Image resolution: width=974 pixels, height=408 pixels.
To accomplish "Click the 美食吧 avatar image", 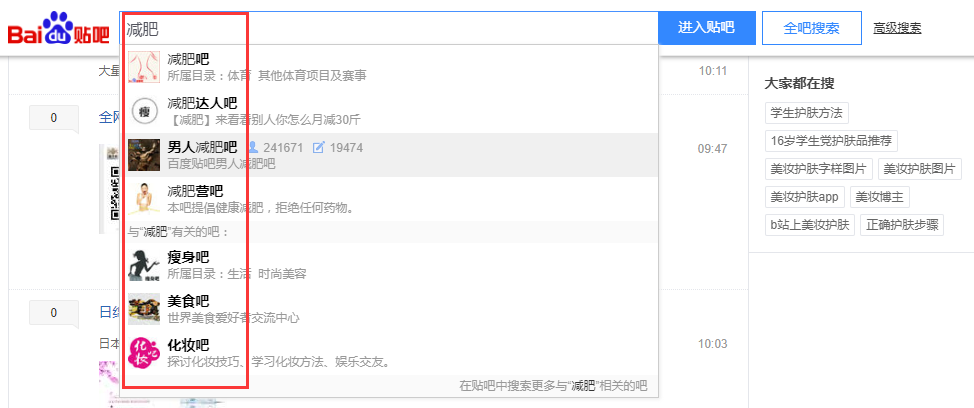I will tap(144, 309).
